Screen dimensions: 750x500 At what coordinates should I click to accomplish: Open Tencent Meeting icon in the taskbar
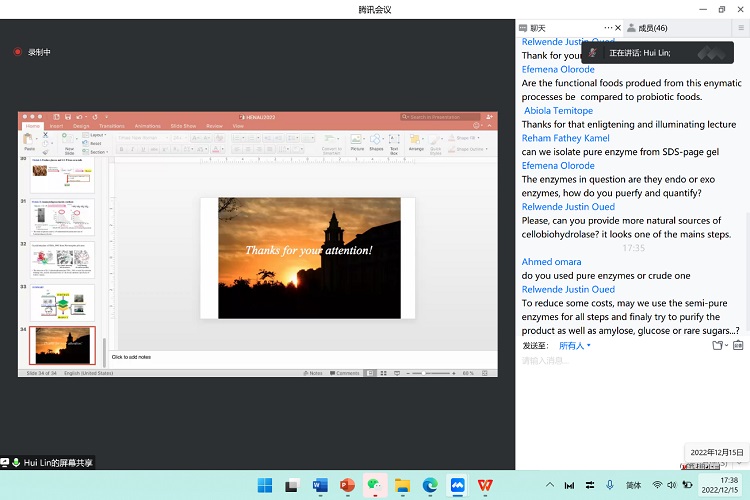457,485
